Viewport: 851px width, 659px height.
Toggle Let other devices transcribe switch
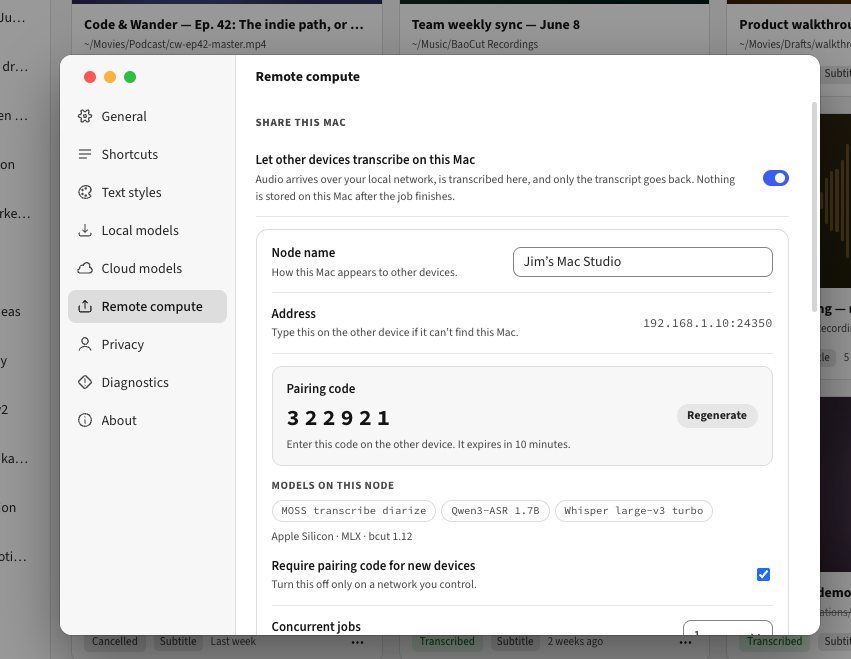[776, 178]
